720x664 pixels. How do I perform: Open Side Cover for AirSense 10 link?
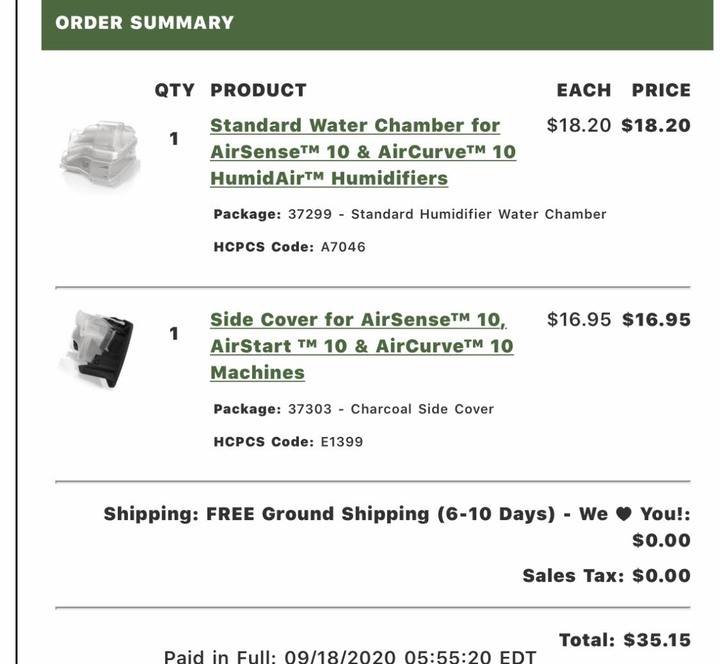pos(362,346)
